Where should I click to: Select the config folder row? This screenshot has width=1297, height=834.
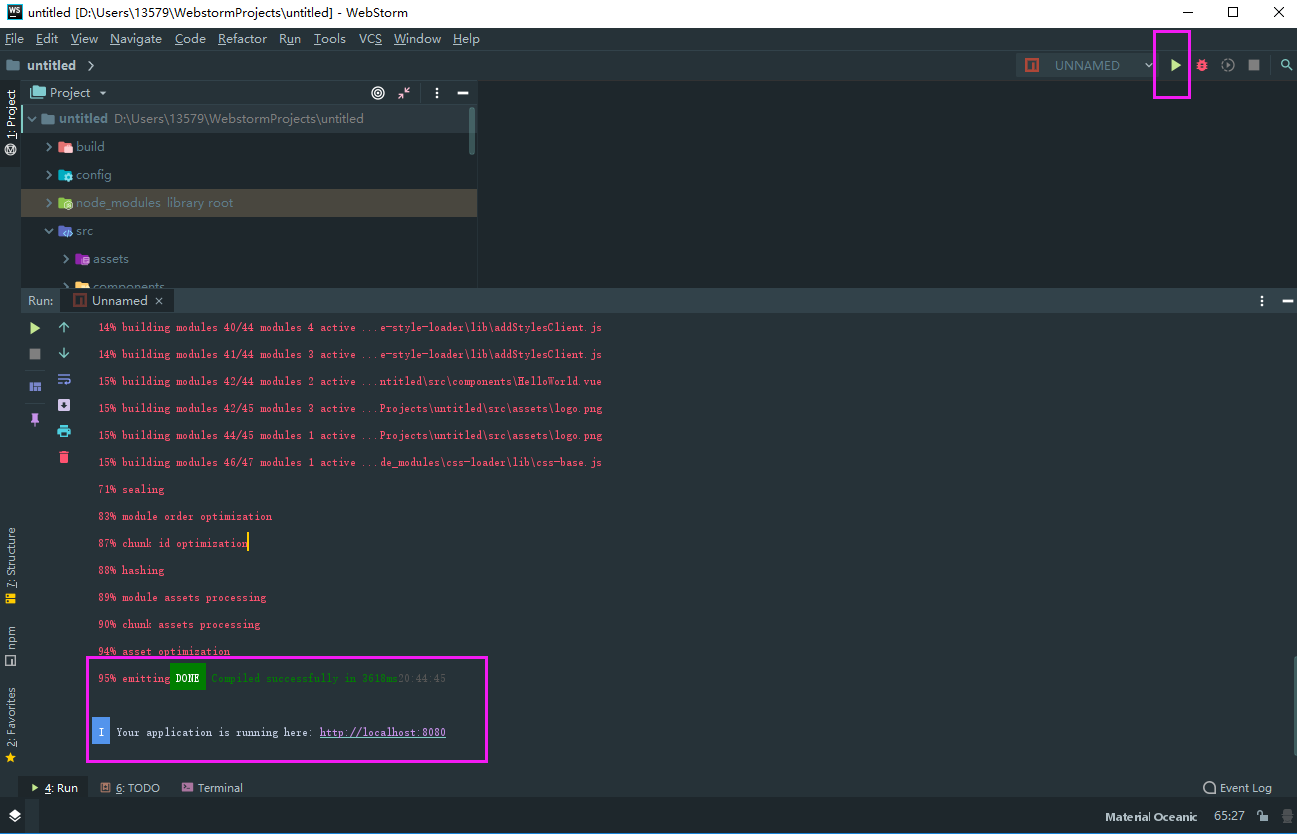tap(249, 175)
